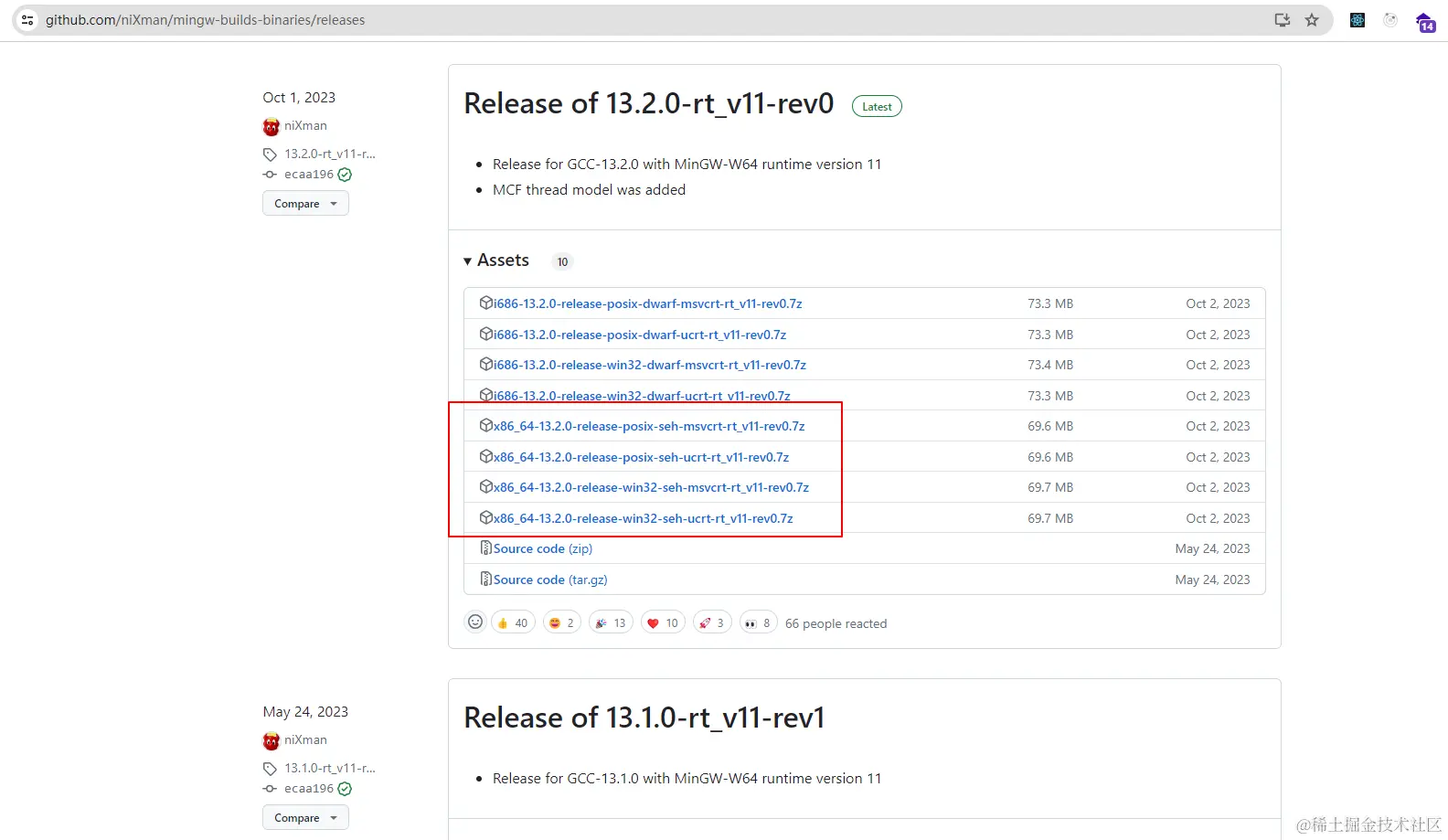
Task: Open Compare dropdown for 13.1.0 release
Action: pyautogui.click(x=305, y=817)
